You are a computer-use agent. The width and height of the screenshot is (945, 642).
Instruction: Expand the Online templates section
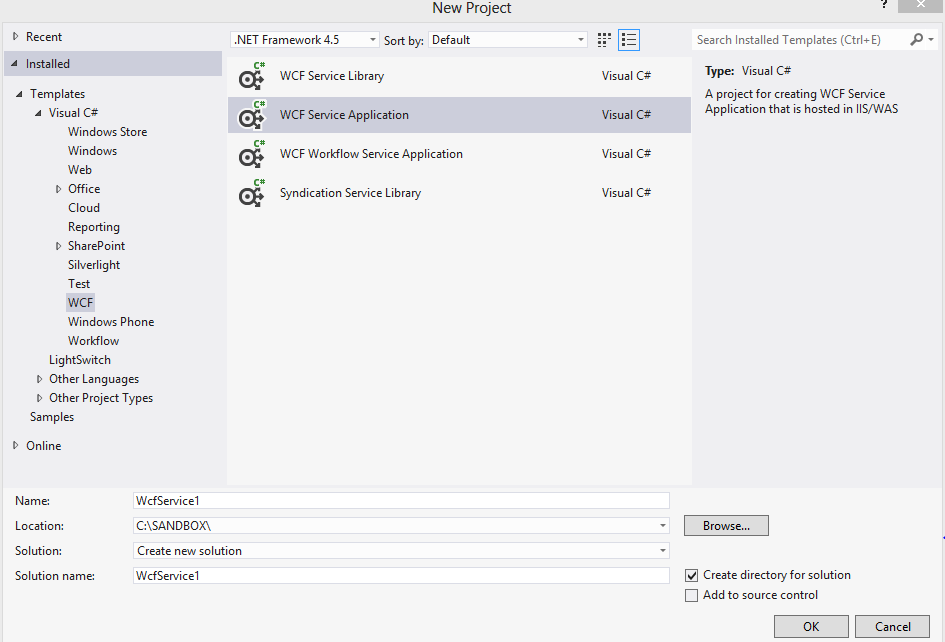[15, 446]
